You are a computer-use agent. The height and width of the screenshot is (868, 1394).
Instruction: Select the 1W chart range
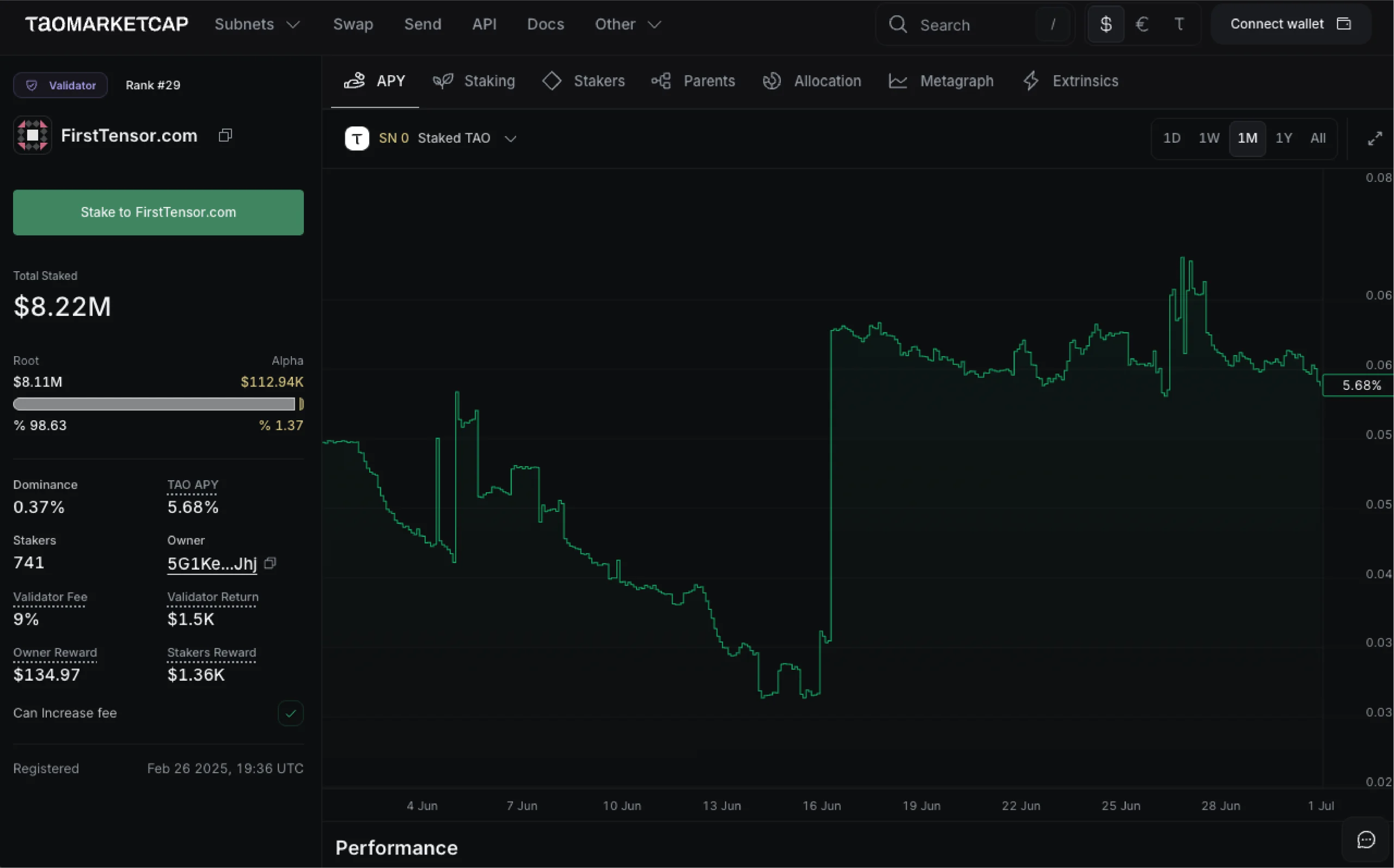coord(1209,138)
